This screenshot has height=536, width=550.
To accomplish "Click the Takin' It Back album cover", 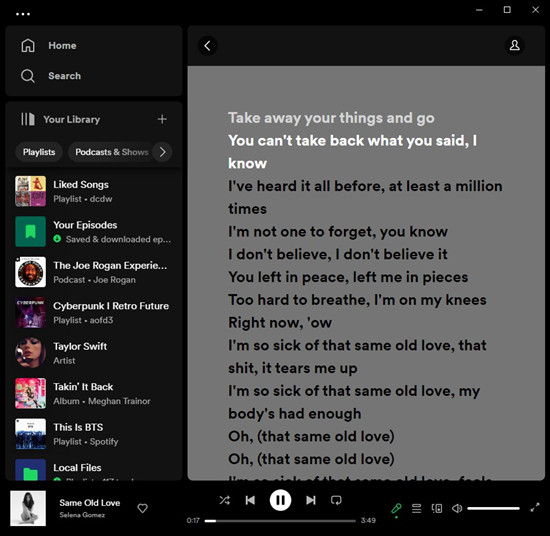I will coord(31,393).
